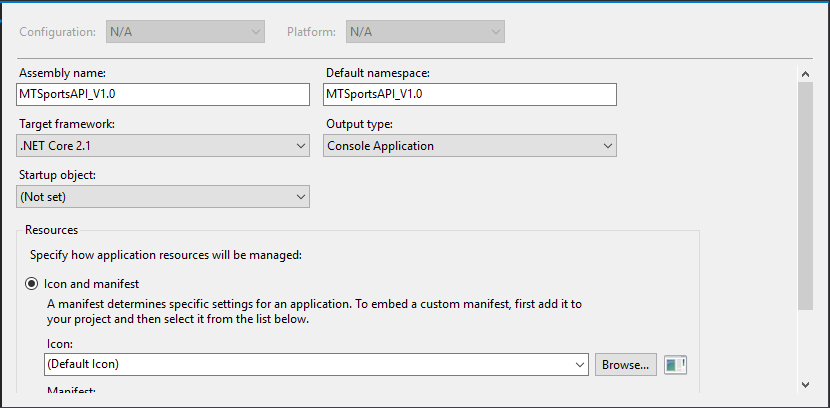Click the default icon preview image
Screen dimensions: 830x408
click(676, 365)
